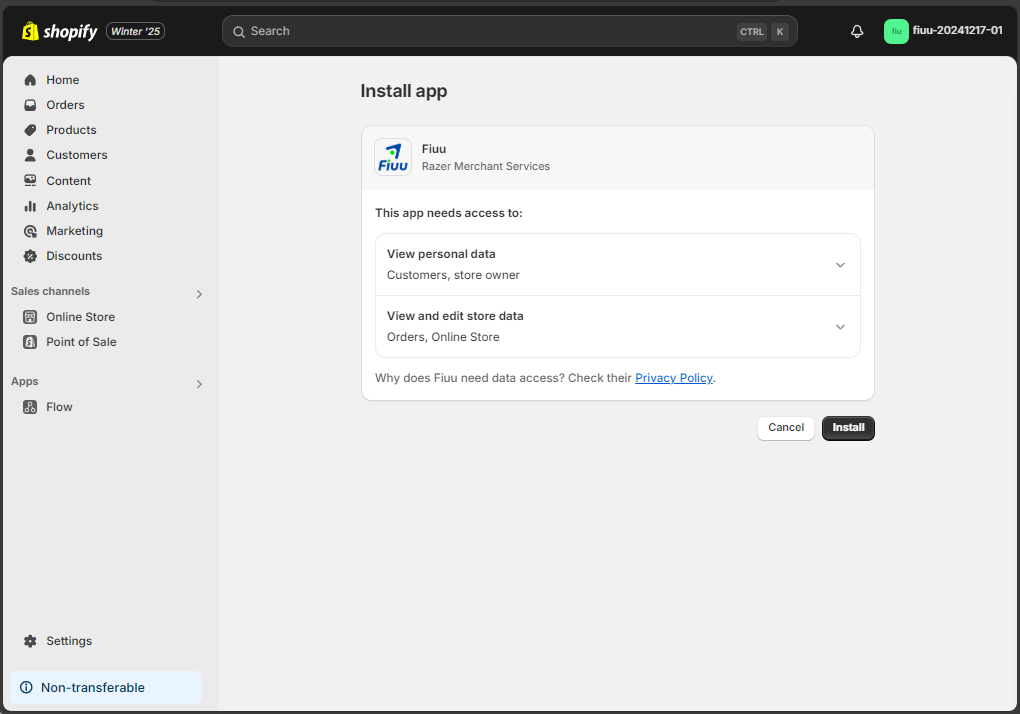
Task: Click Razer Merchant Services text
Action: [x=486, y=166]
